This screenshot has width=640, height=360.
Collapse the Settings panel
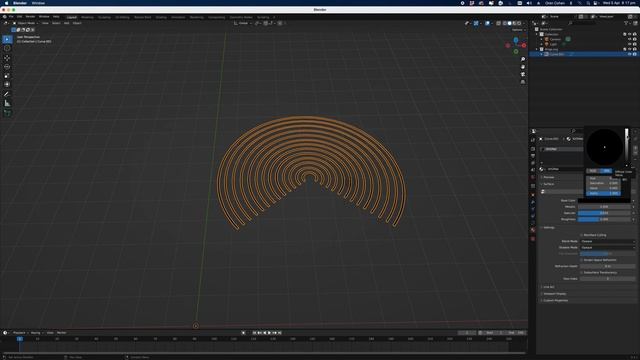pyautogui.click(x=549, y=228)
